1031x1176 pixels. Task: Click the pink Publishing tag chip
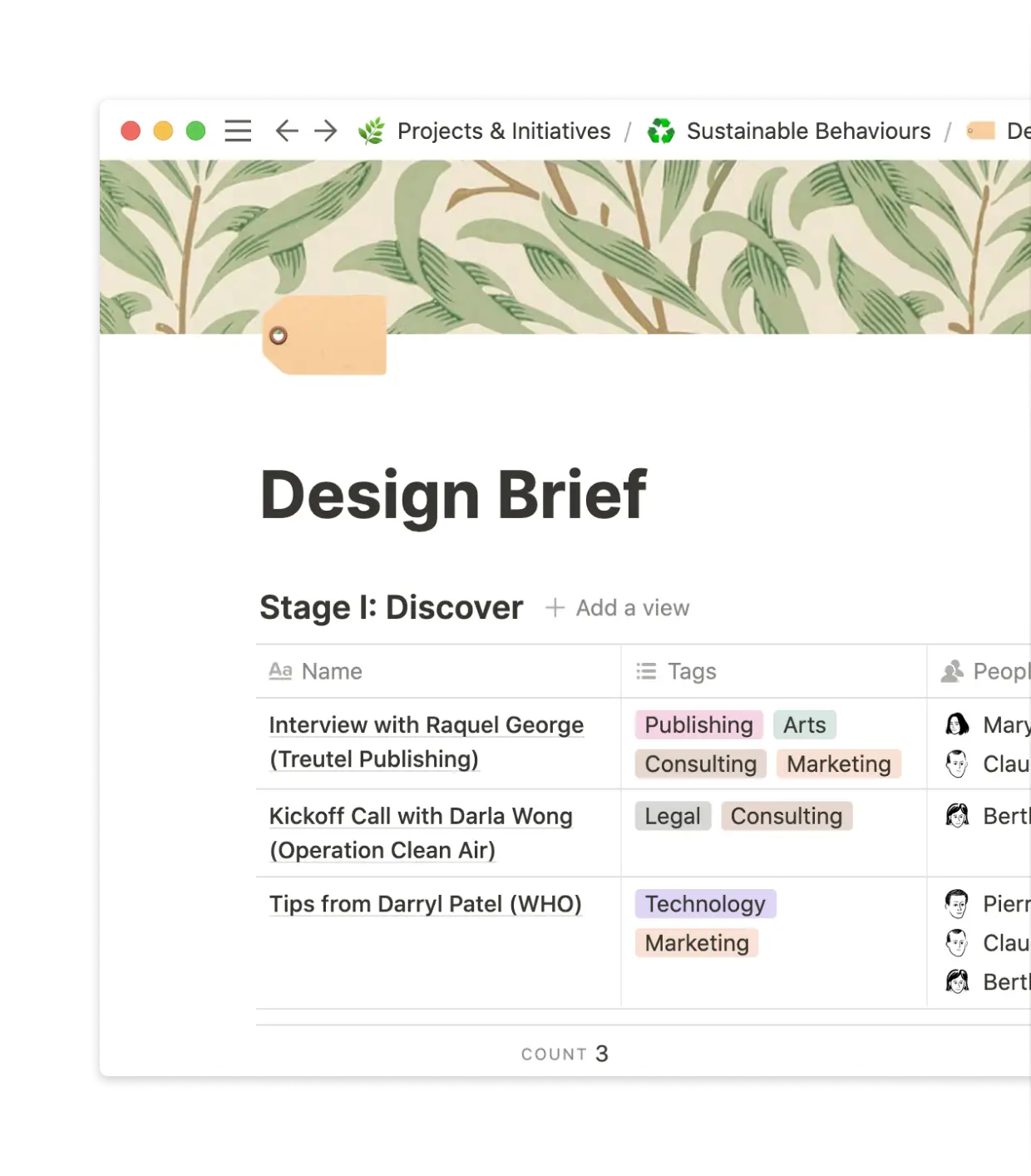click(x=698, y=725)
